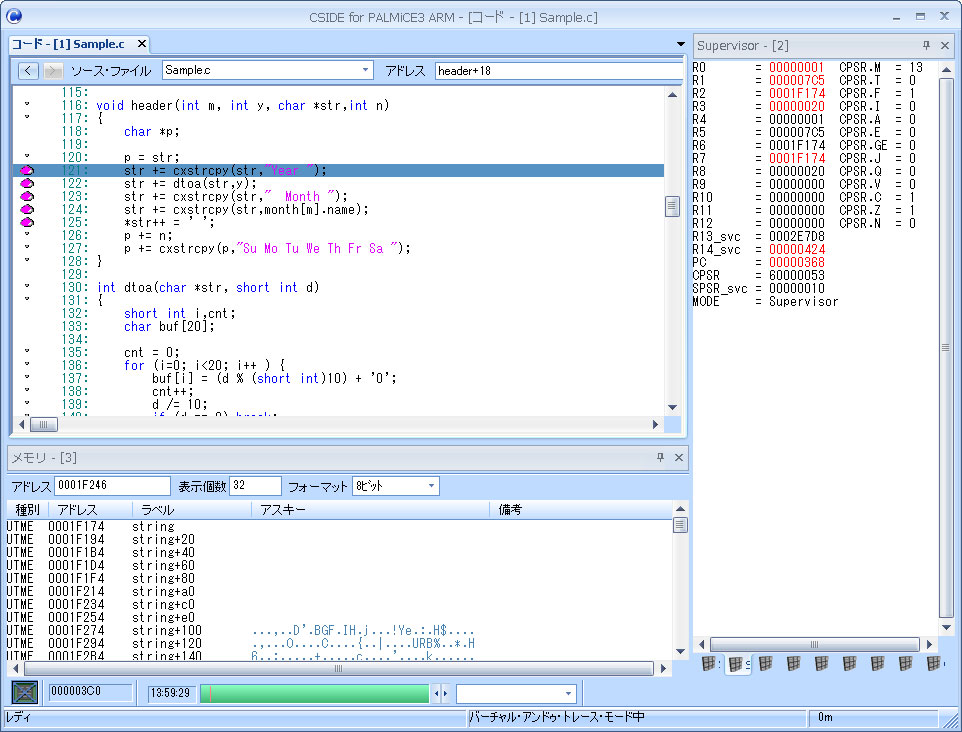Viewport: 962px width, 732px height.
Task: Toggle breakpoint on line 121
Action: [x=27, y=171]
